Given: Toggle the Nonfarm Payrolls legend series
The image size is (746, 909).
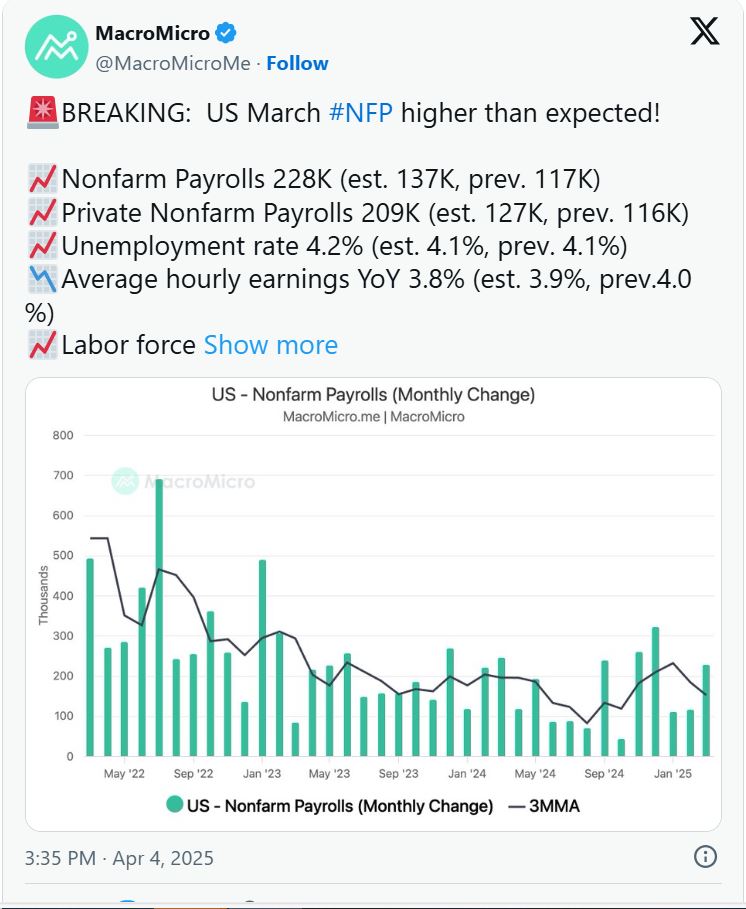Looking at the screenshot, I should [329, 806].
